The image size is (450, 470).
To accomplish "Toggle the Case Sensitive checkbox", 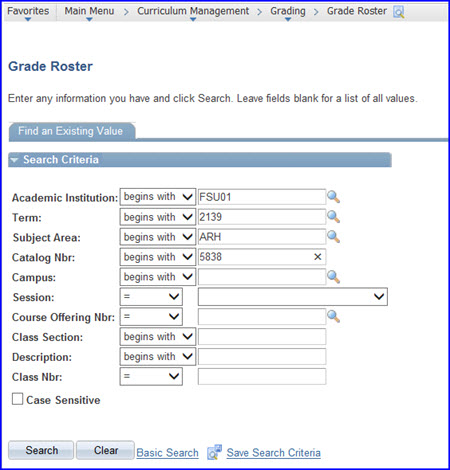I will coord(17,399).
